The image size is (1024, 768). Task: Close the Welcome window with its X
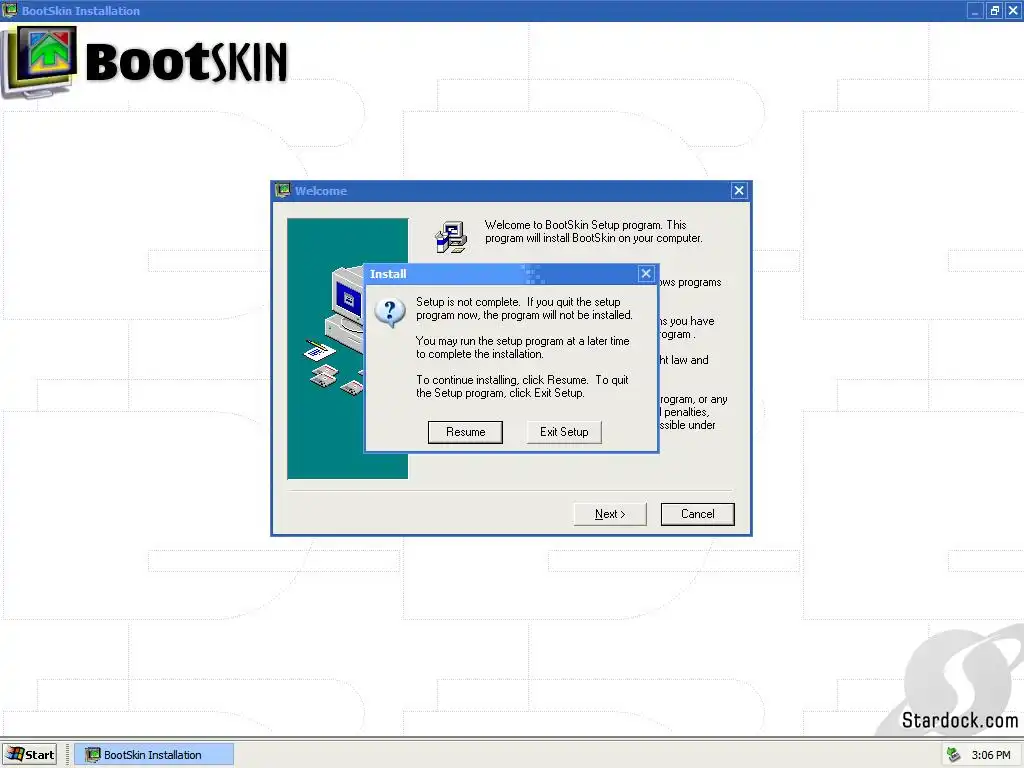pyautogui.click(x=739, y=191)
